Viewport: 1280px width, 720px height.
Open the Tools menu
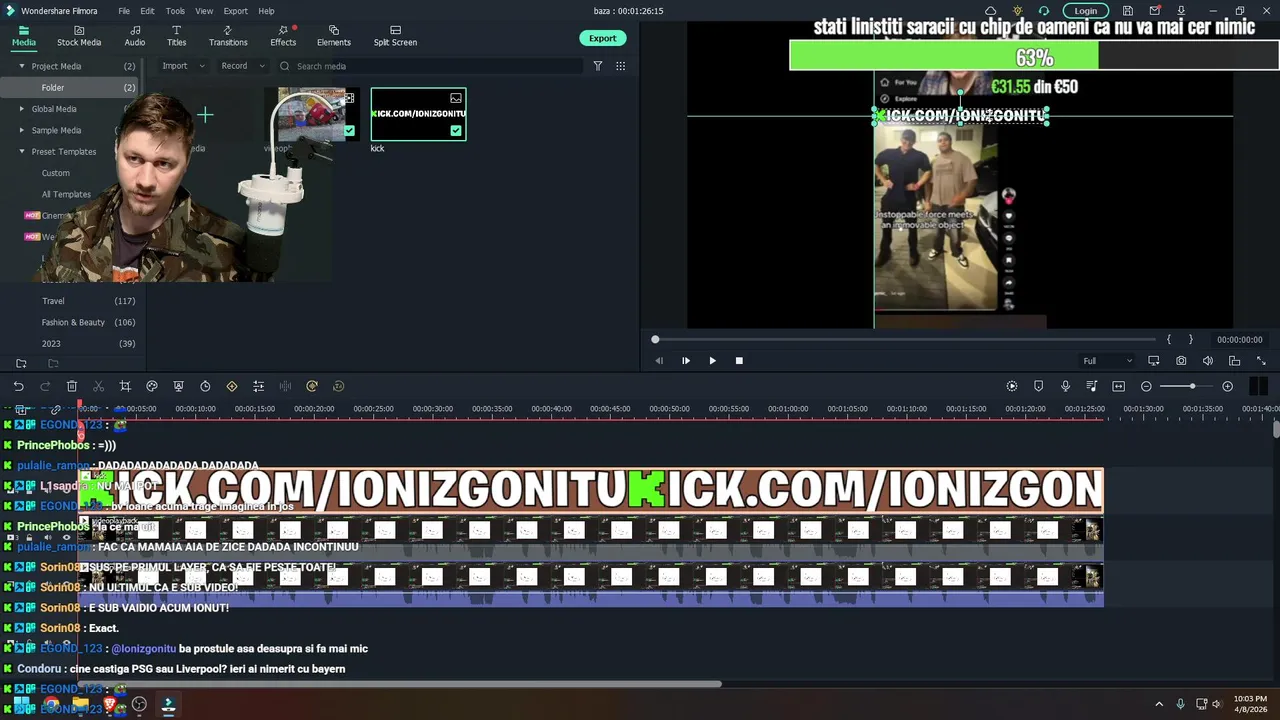(175, 11)
